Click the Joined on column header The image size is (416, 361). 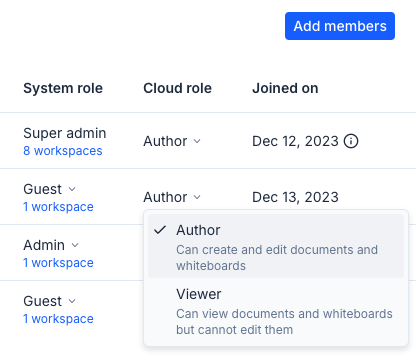click(285, 88)
